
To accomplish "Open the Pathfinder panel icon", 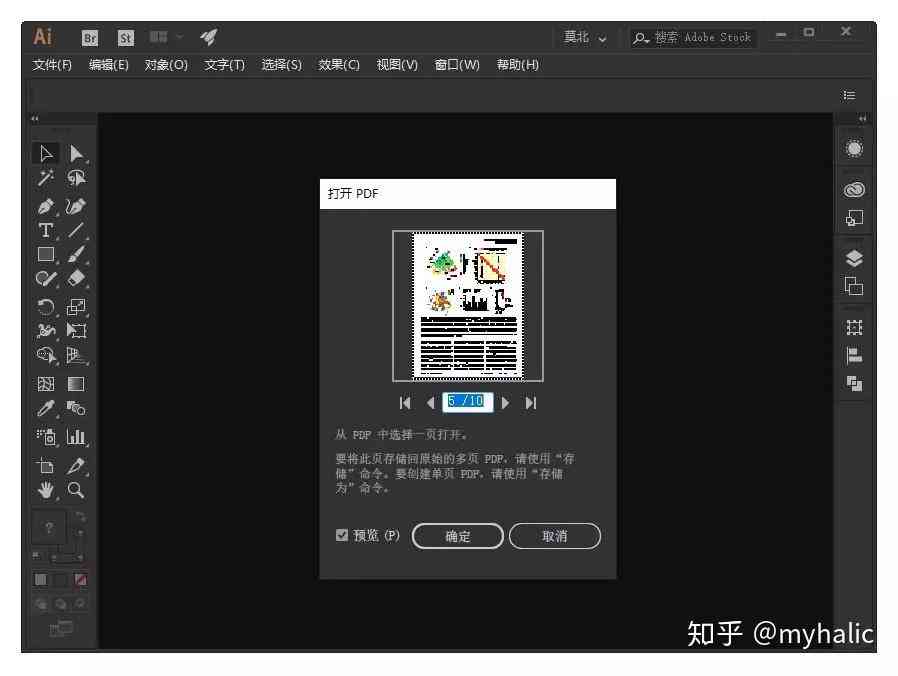I will 854,383.
